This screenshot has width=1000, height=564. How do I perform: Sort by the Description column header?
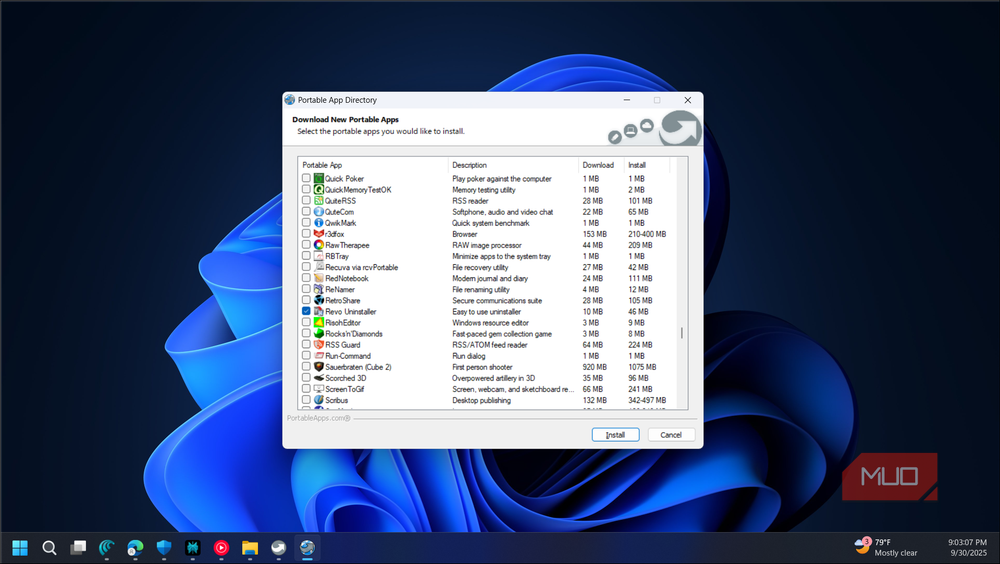[513, 165]
